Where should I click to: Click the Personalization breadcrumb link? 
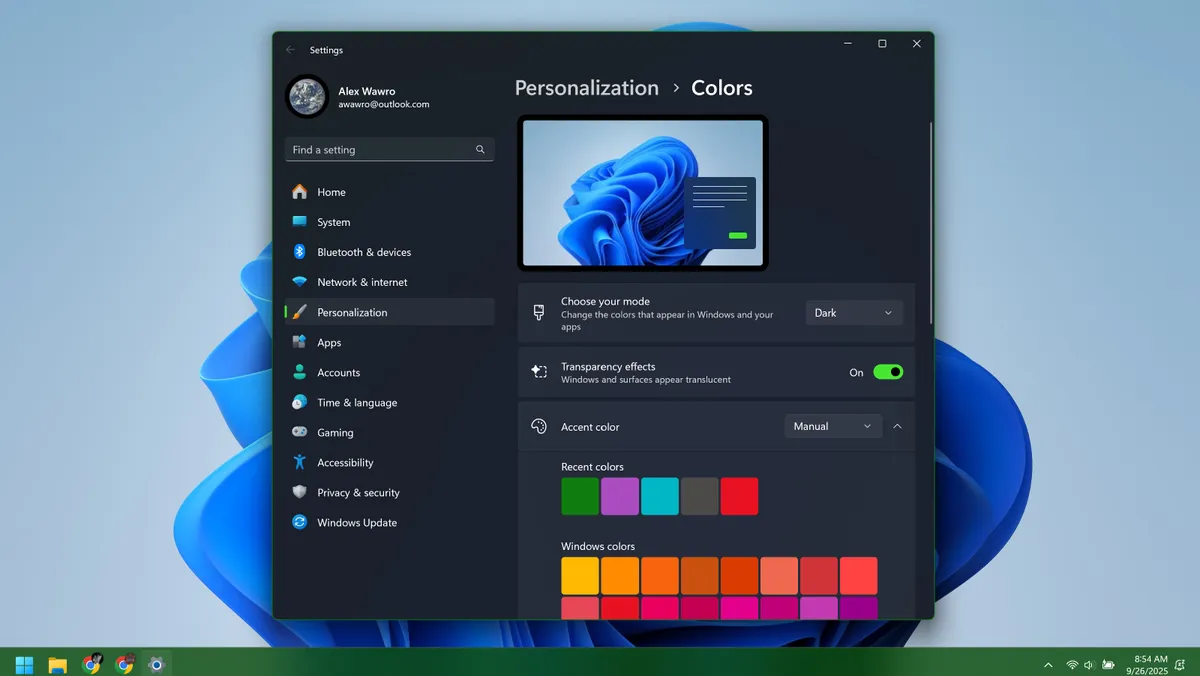point(586,88)
